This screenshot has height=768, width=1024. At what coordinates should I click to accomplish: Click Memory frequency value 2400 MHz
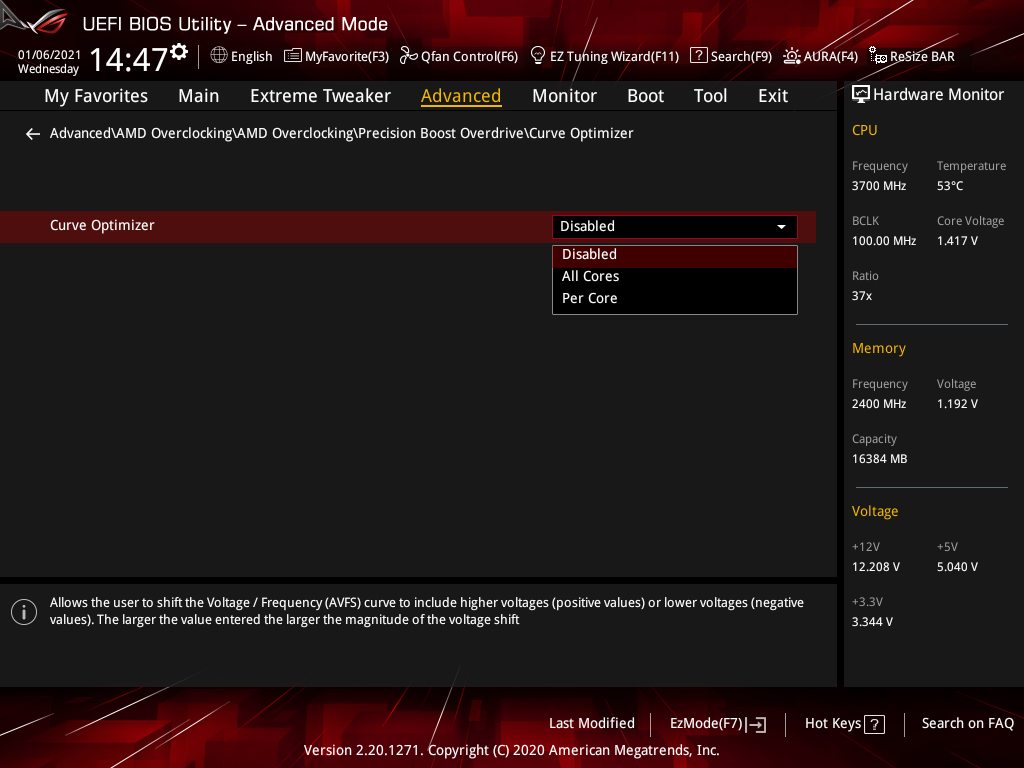878,404
